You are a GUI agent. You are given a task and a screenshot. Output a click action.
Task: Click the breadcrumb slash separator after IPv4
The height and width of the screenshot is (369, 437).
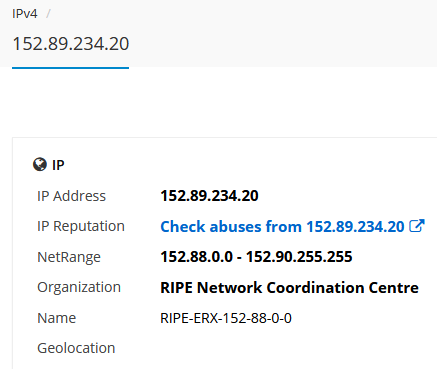click(x=48, y=14)
